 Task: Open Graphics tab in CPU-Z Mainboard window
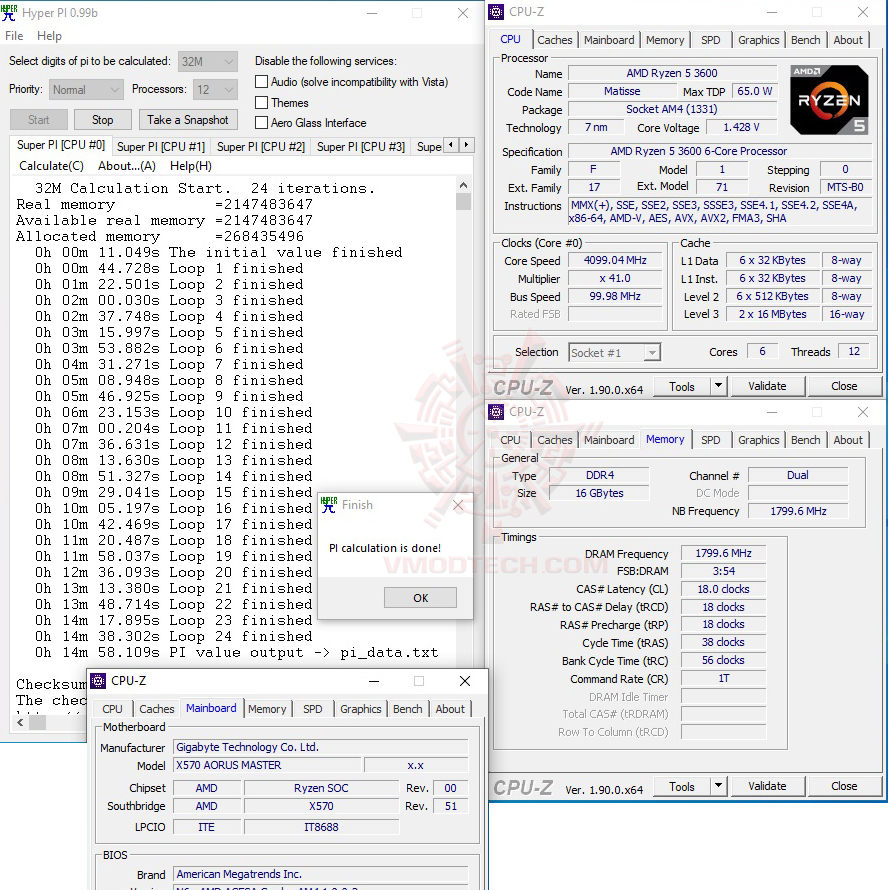(x=361, y=709)
